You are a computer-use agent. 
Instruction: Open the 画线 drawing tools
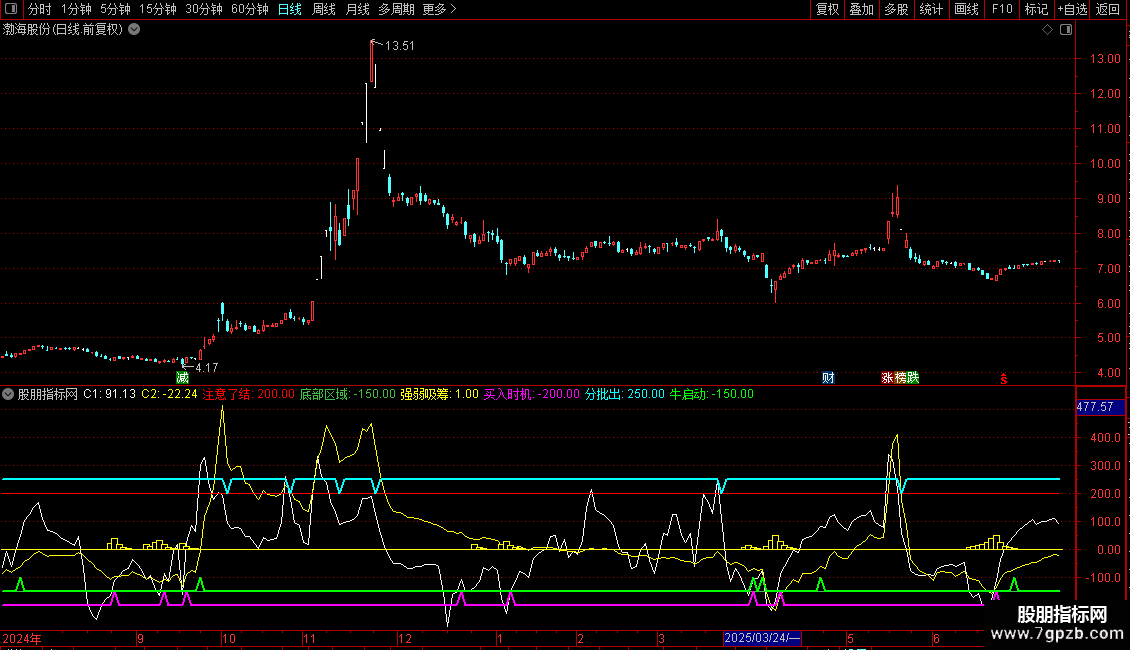pos(966,10)
